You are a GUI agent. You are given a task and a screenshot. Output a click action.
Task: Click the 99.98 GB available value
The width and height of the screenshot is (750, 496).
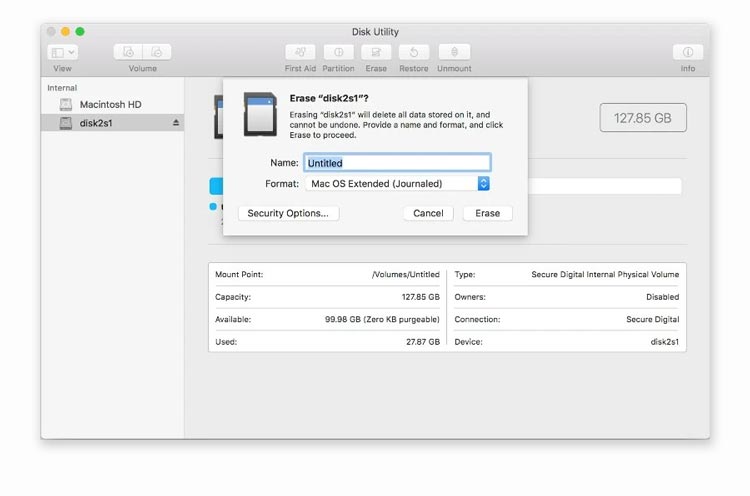[382, 320]
